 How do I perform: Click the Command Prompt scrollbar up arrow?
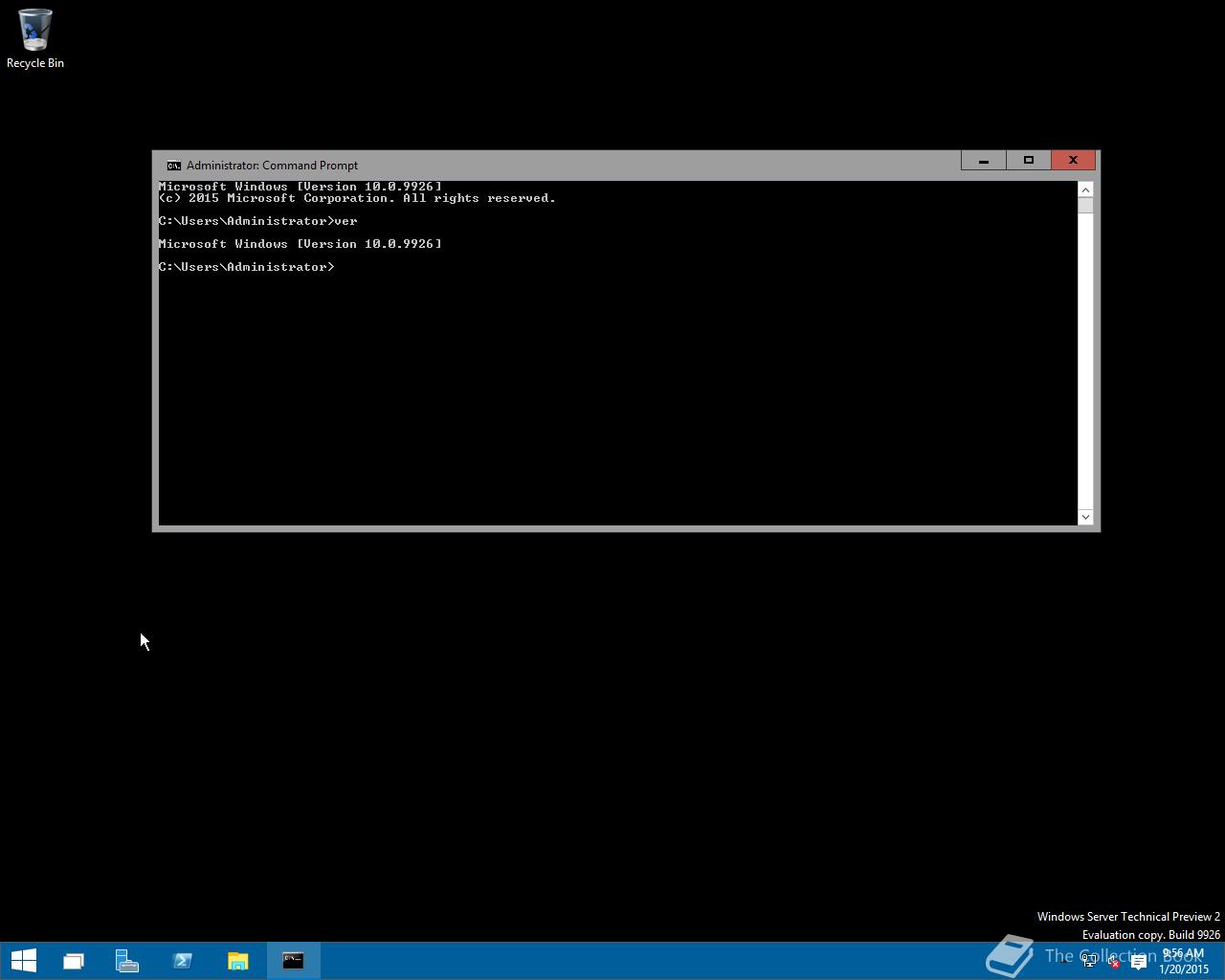point(1085,189)
